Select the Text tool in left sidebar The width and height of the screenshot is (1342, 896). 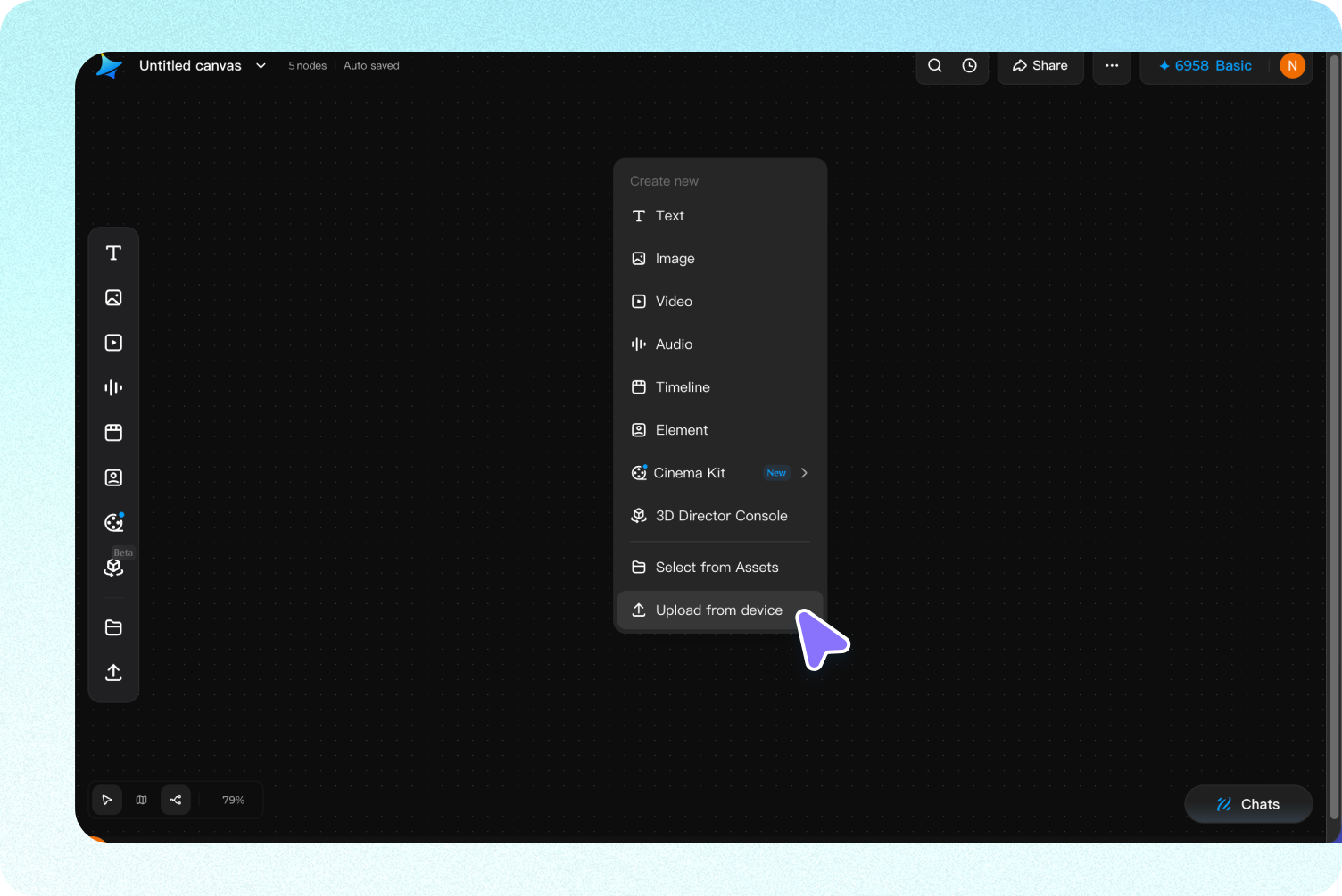pos(113,253)
